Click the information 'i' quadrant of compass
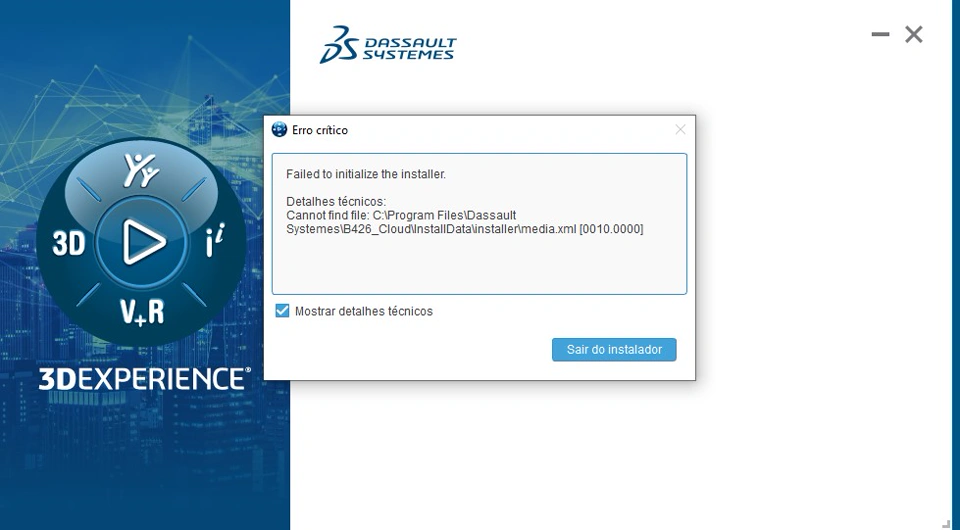The height and width of the screenshot is (530, 960). 215,241
